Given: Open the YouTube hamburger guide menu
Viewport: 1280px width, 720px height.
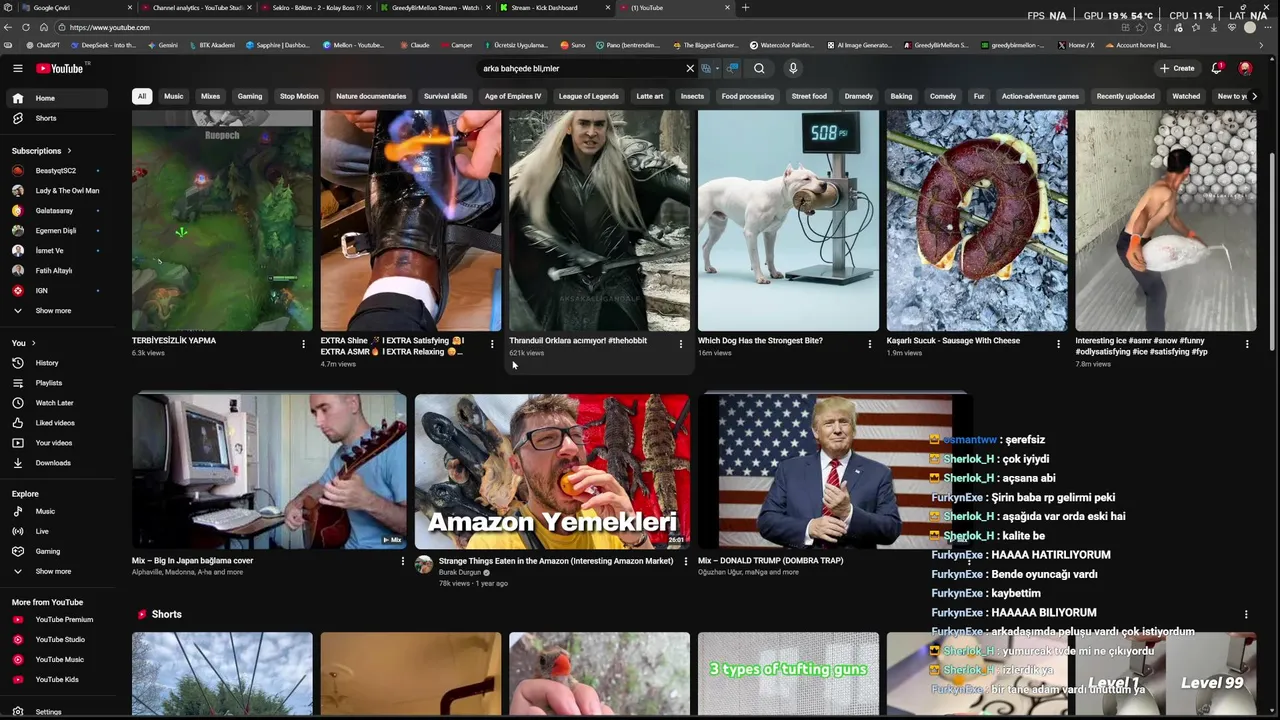Looking at the screenshot, I should (x=17, y=68).
